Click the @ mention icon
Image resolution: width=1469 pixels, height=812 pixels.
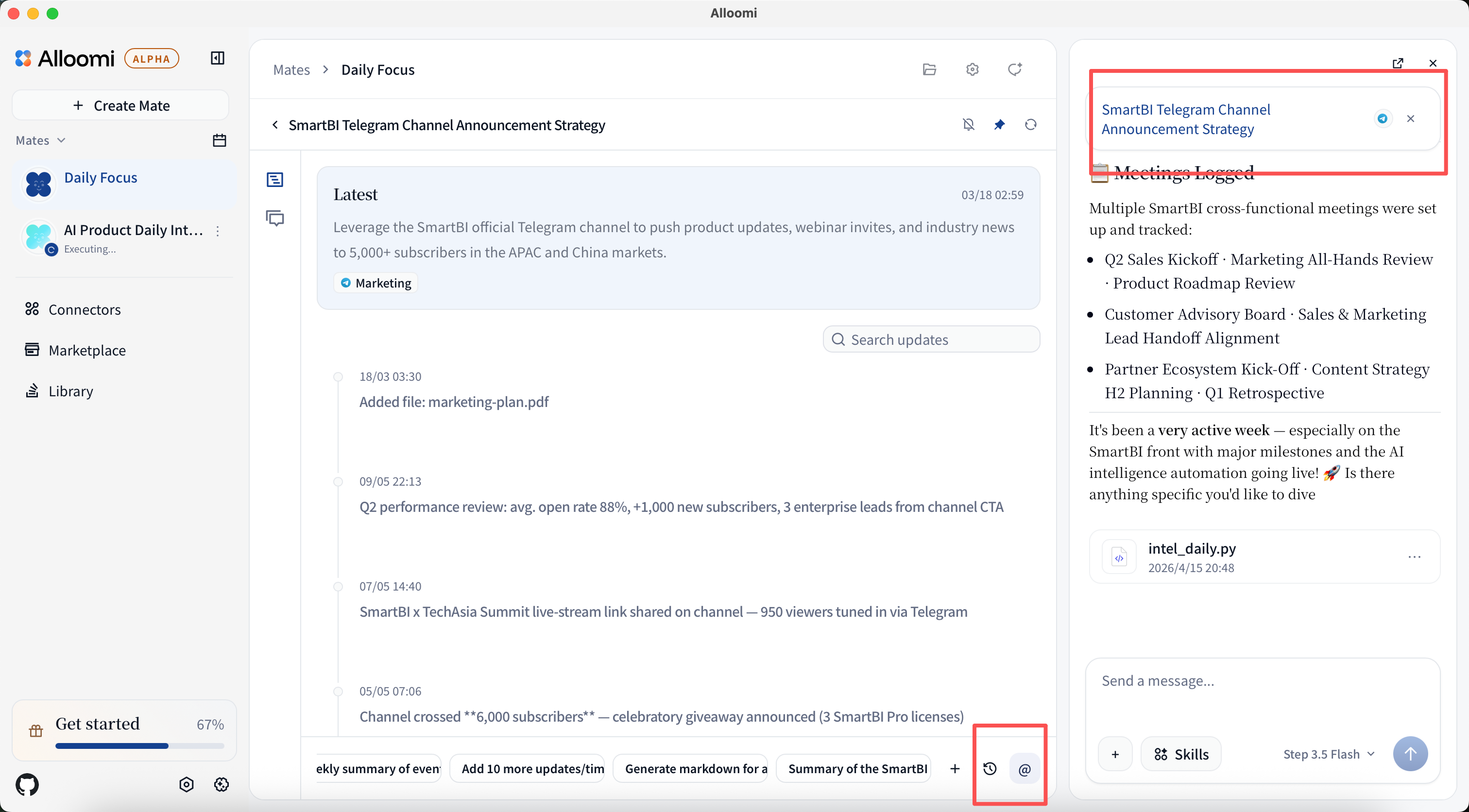(1024, 769)
